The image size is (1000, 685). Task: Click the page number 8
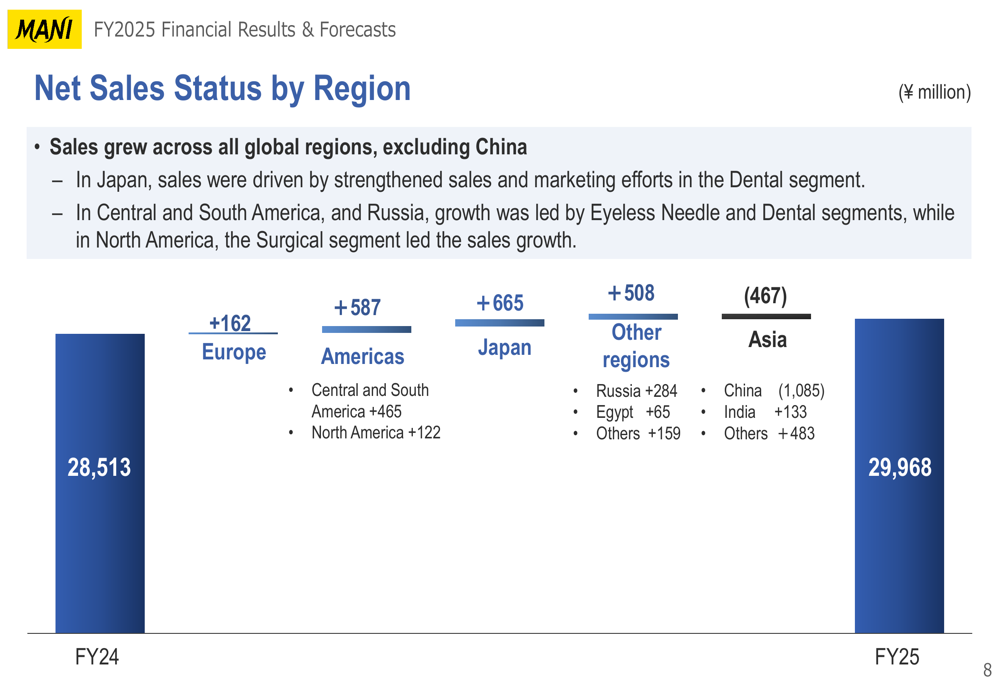point(987,671)
